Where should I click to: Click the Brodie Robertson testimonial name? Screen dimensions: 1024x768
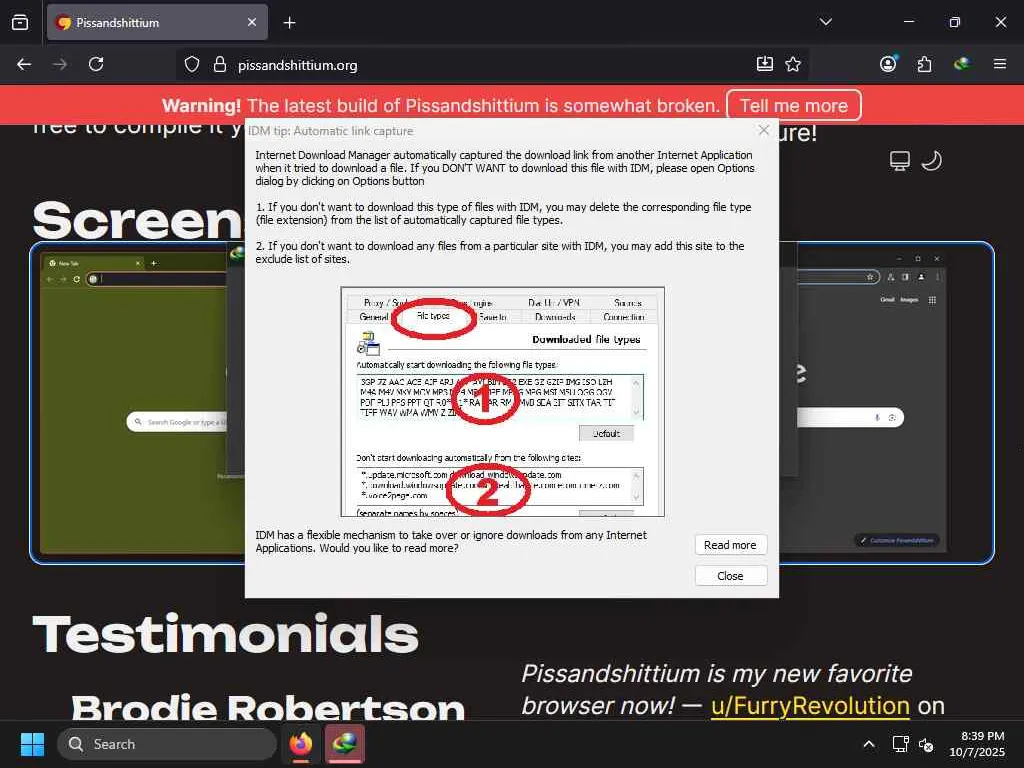[x=268, y=707]
